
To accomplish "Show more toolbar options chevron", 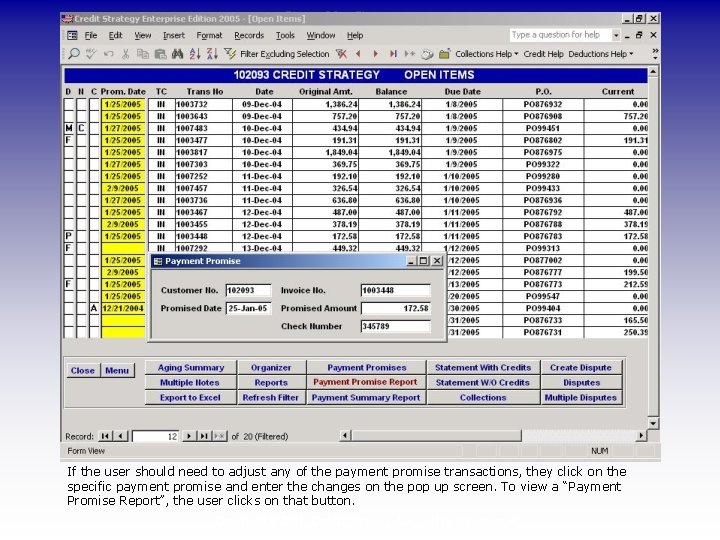I will 655,54.
